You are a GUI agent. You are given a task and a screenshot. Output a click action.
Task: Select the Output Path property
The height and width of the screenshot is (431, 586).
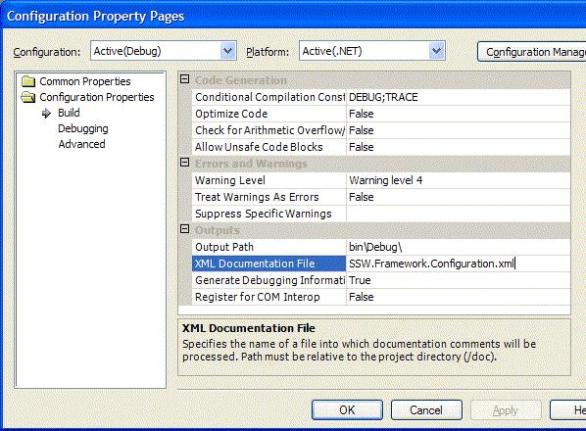click(269, 247)
